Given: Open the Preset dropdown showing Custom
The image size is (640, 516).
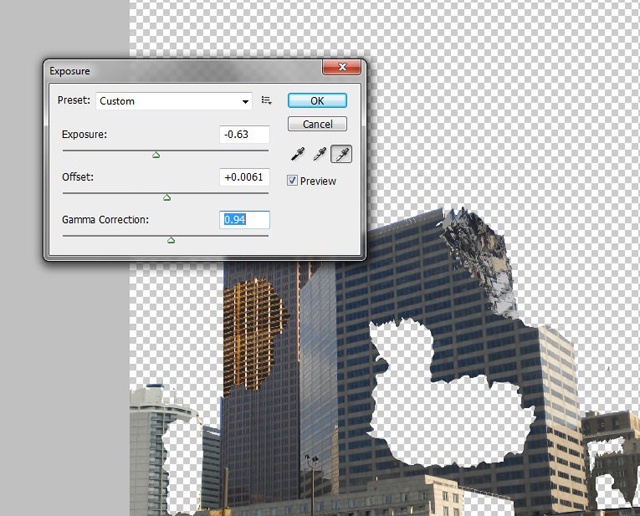Looking at the screenshot, I should (x=174, y=101).
